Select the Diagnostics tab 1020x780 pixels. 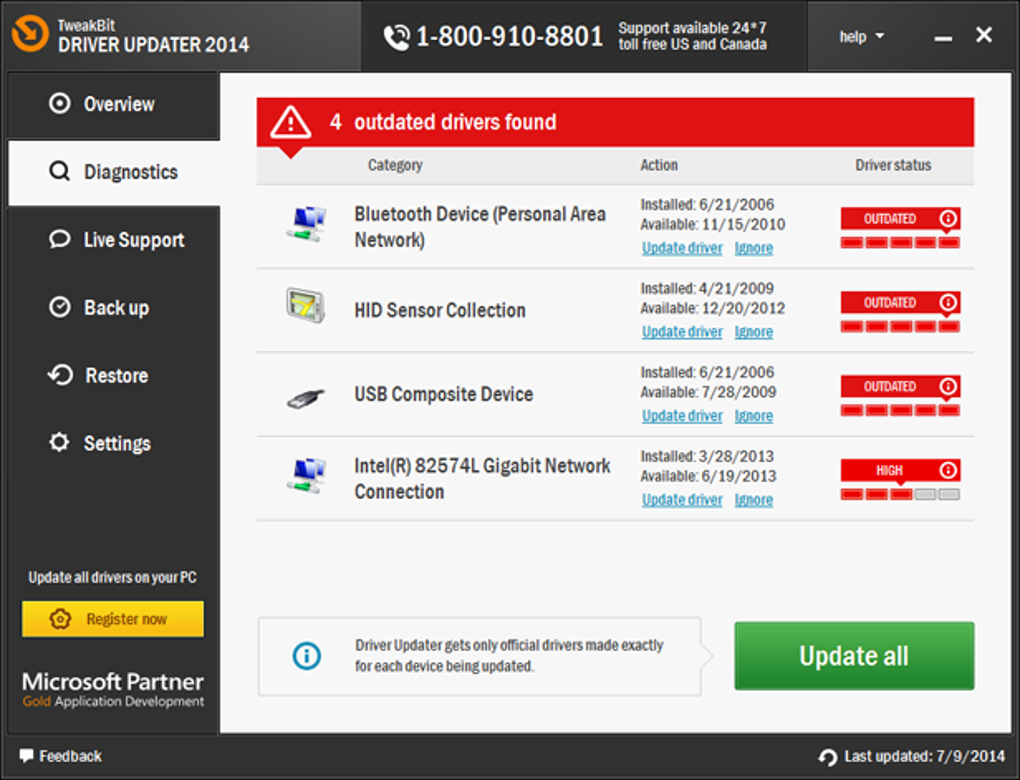(114, 172)
